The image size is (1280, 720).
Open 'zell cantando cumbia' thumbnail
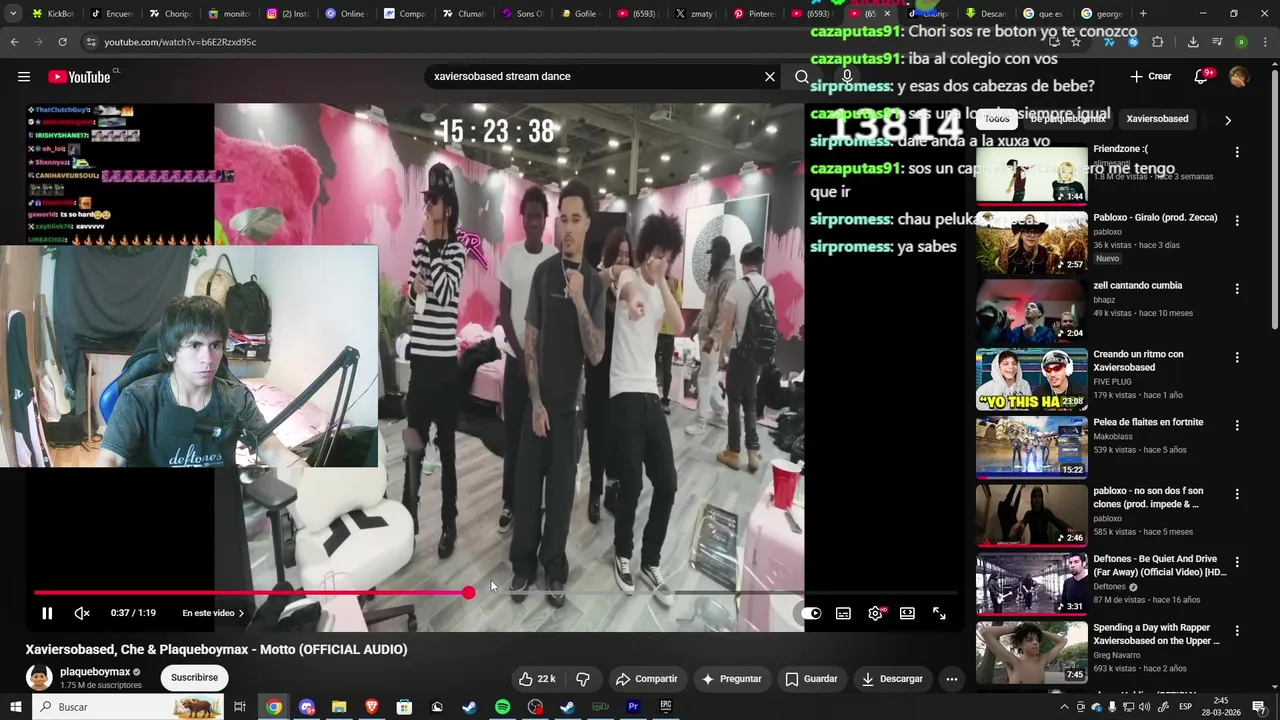[x=1031, y=311]
